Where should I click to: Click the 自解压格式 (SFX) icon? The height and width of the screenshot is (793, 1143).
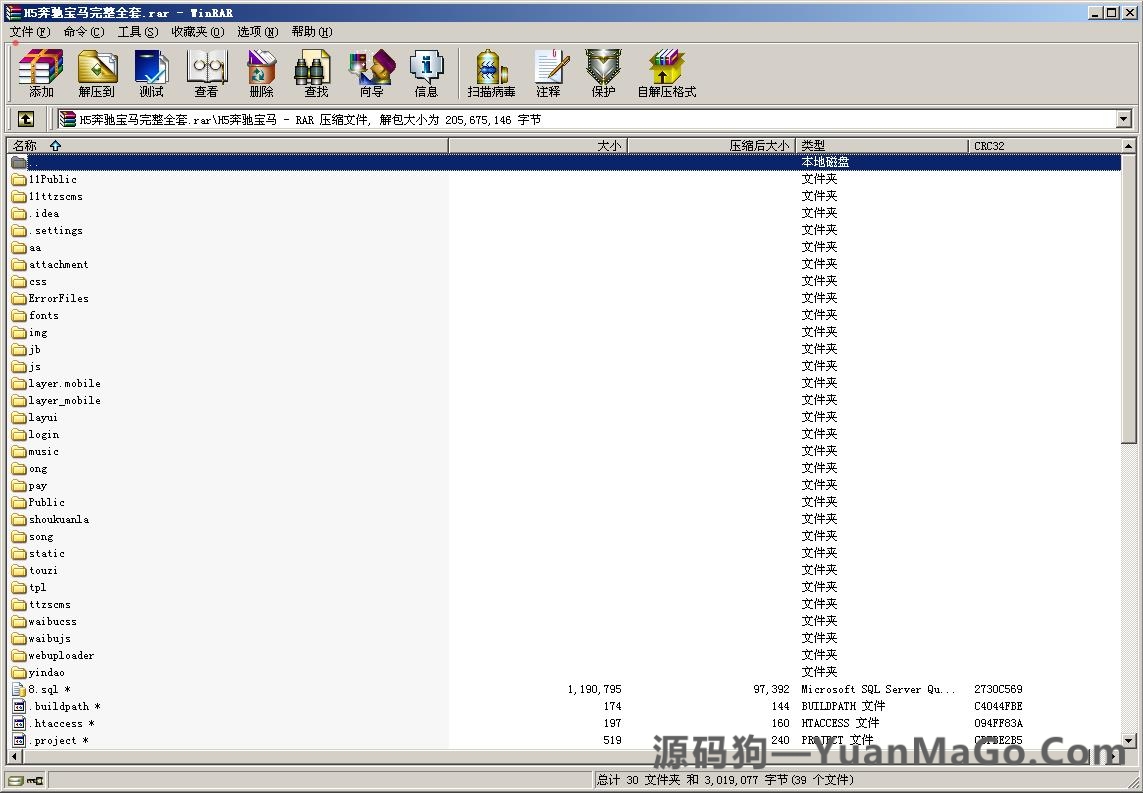(666, 74)
